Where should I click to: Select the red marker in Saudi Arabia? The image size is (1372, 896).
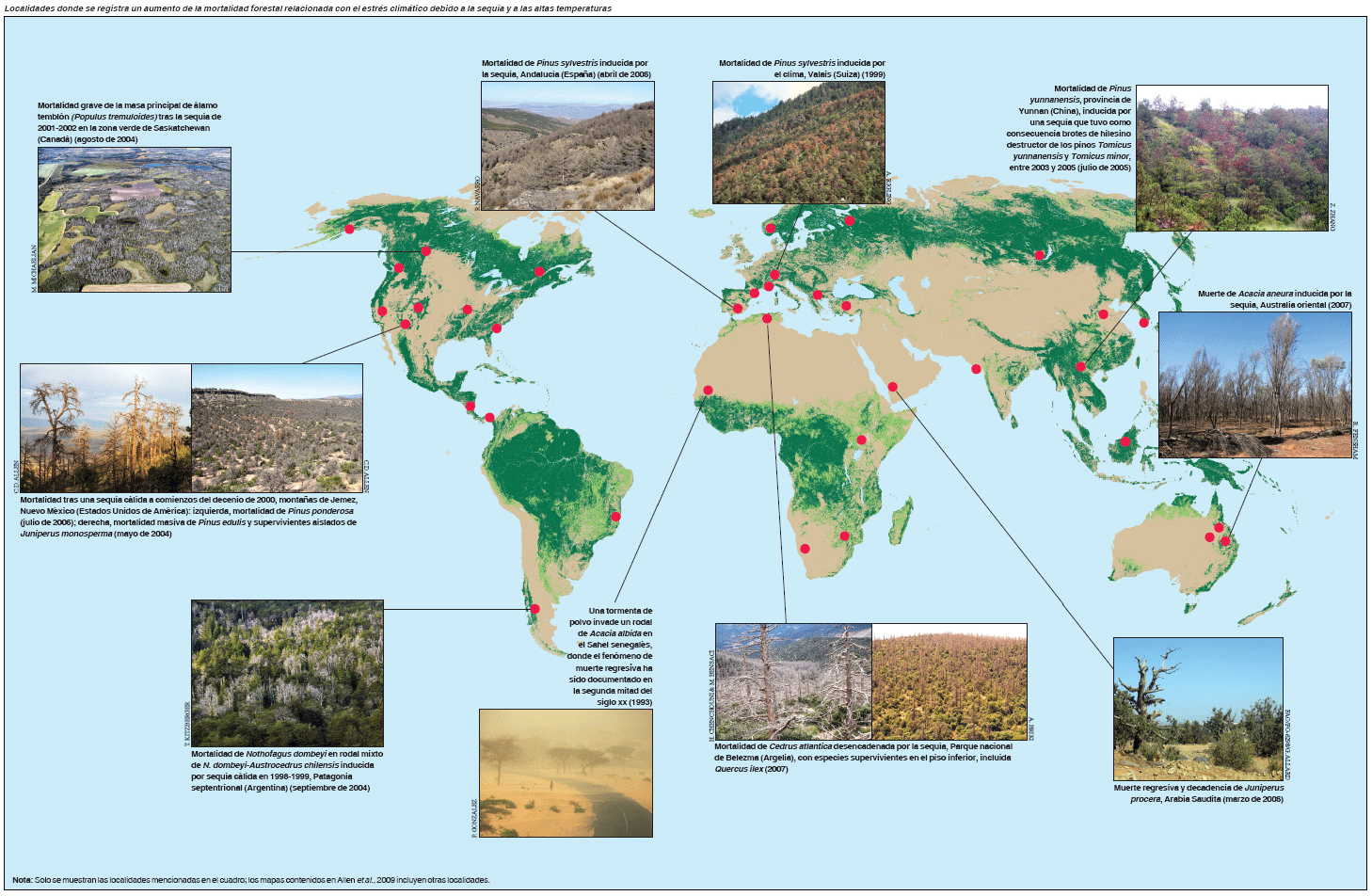(892, 387)
